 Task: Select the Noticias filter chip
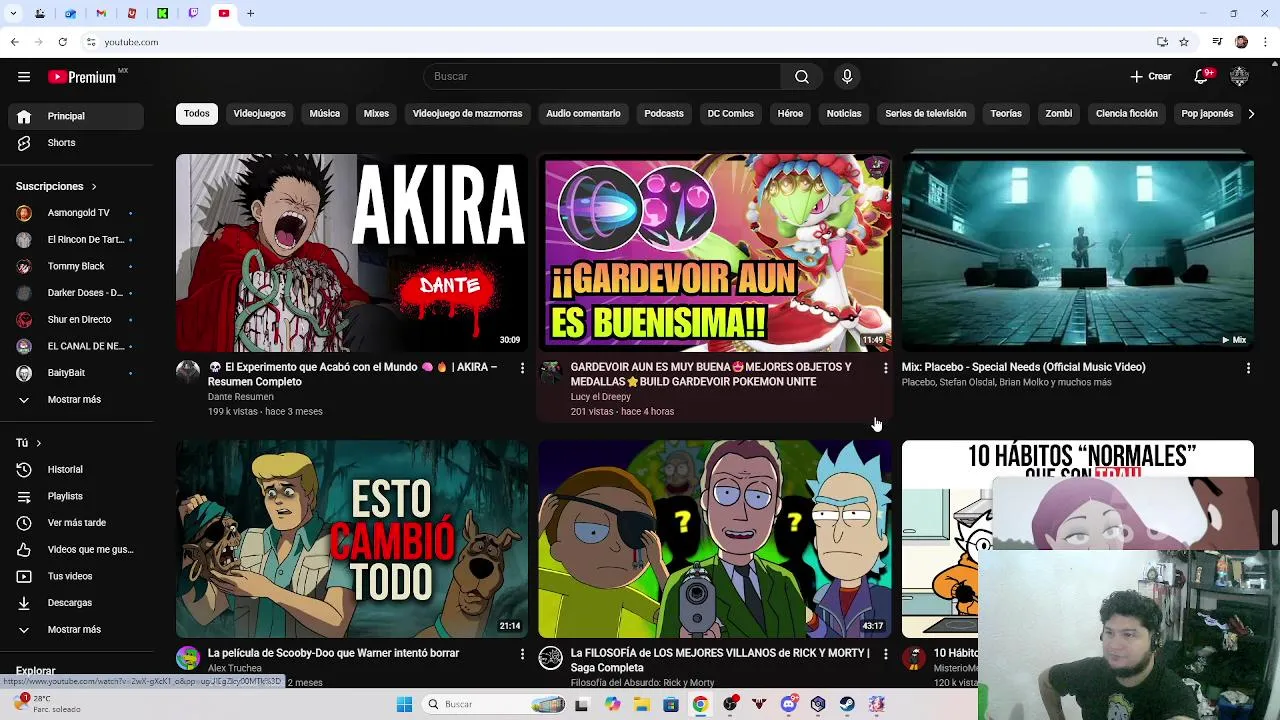[x=844, y=114]
